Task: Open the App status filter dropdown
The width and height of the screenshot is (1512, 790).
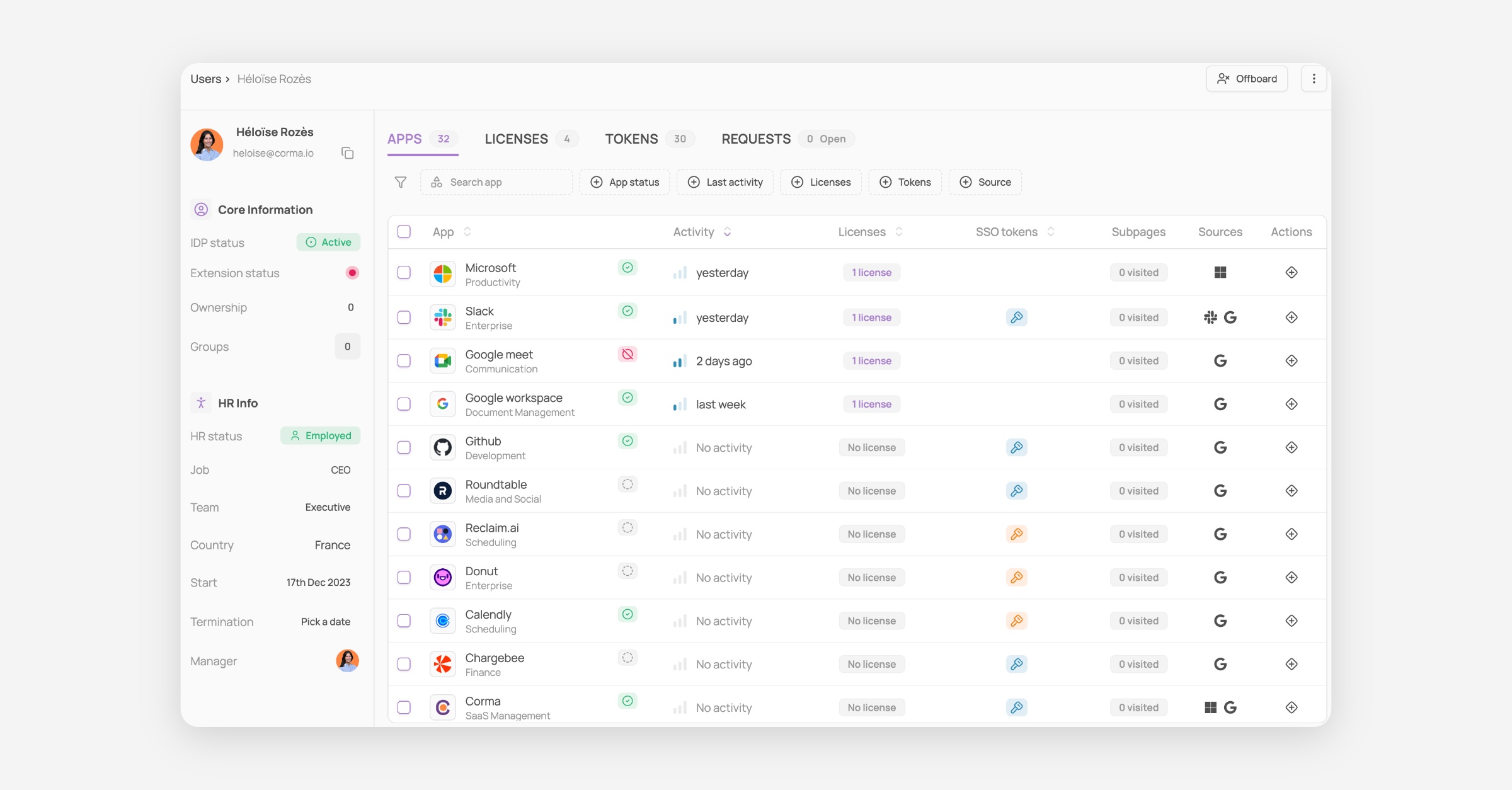Action: [x=625, y=182]
